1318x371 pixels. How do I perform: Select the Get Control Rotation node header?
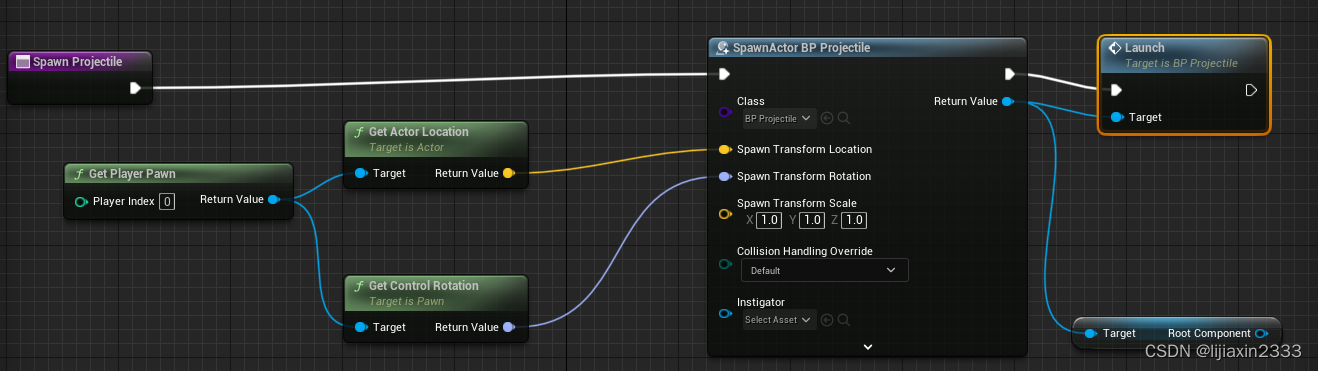435,292
